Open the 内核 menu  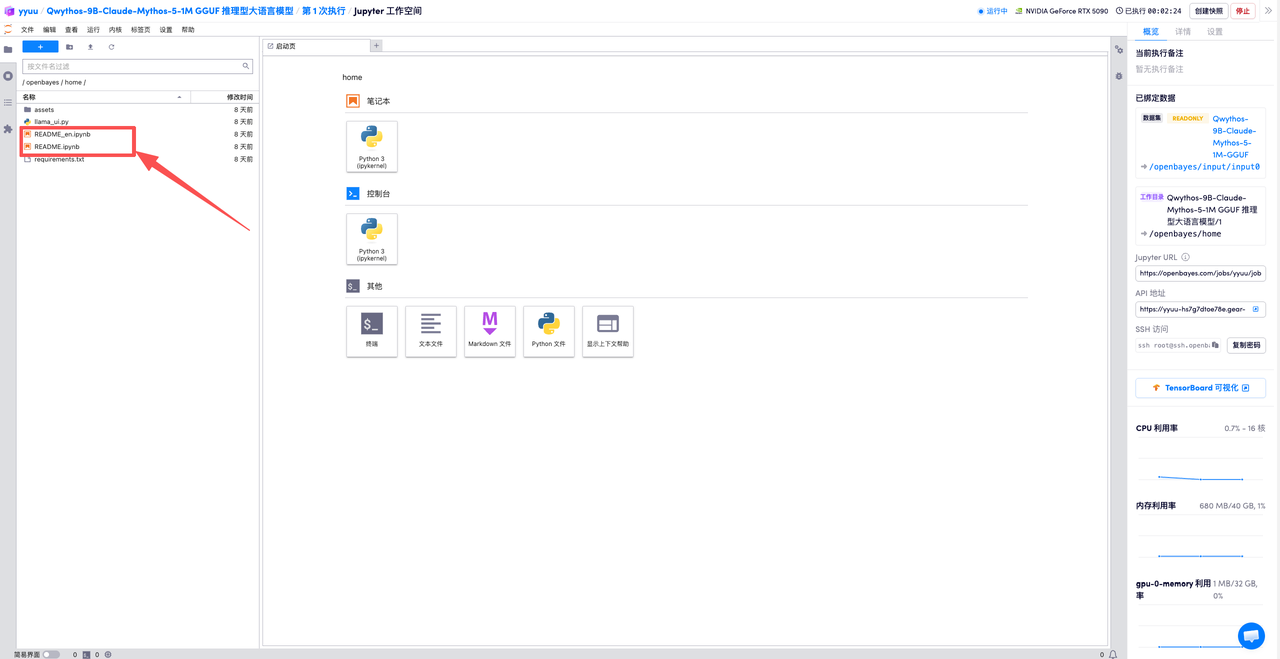(115, 30)
